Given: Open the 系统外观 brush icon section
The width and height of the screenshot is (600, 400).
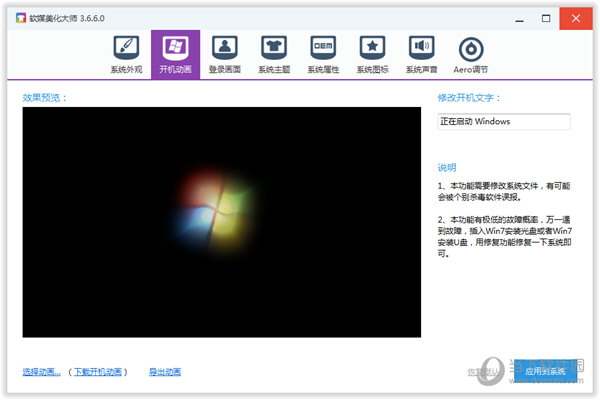Looking at the screenshot, I should (x=126, y=55).
